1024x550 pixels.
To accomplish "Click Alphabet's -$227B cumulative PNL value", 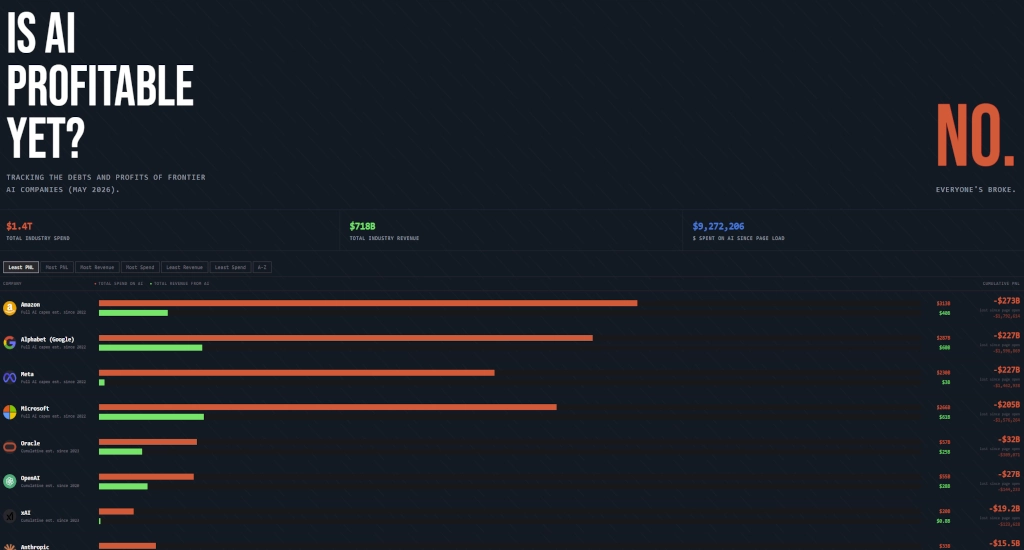I will click(1006, 335).
